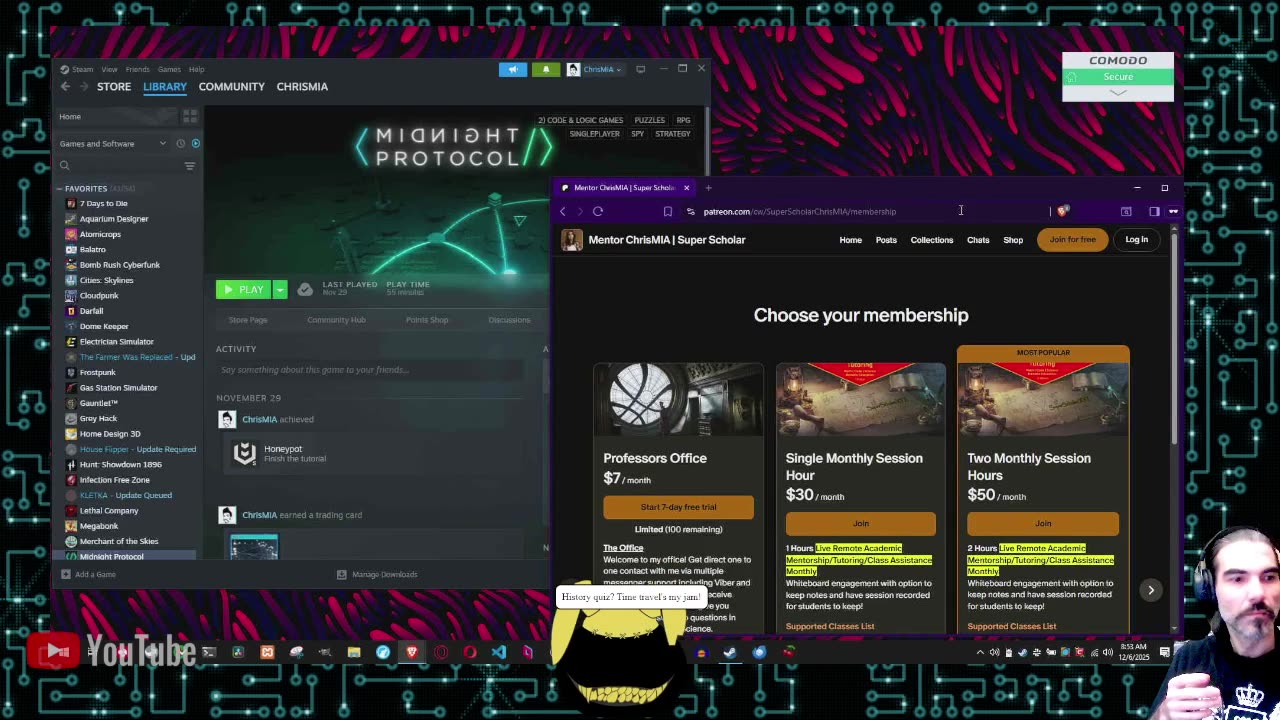Click the recent activity clock filter in Steam
The height and width of the screenshot is (720, 1280).
(181, 144)
